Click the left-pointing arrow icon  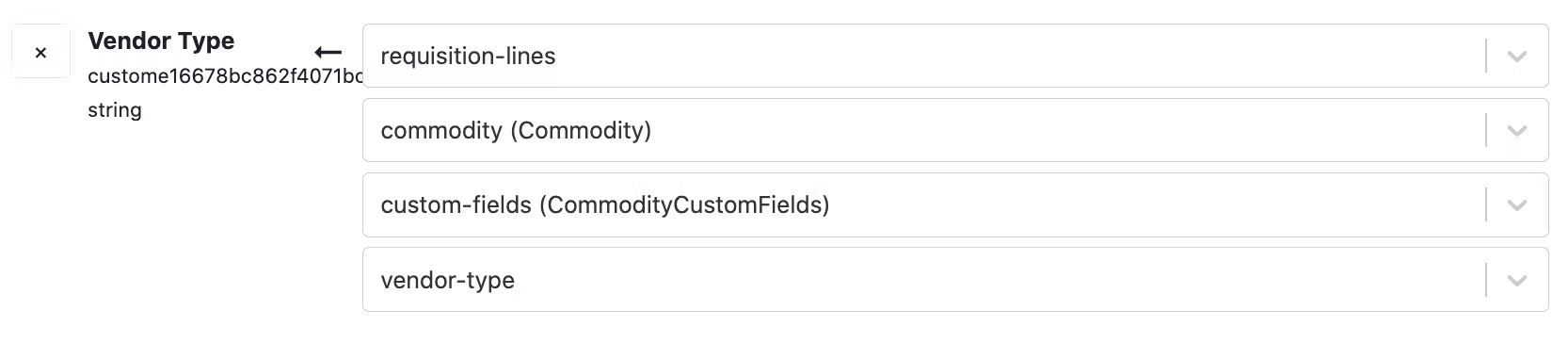(328, 53)
